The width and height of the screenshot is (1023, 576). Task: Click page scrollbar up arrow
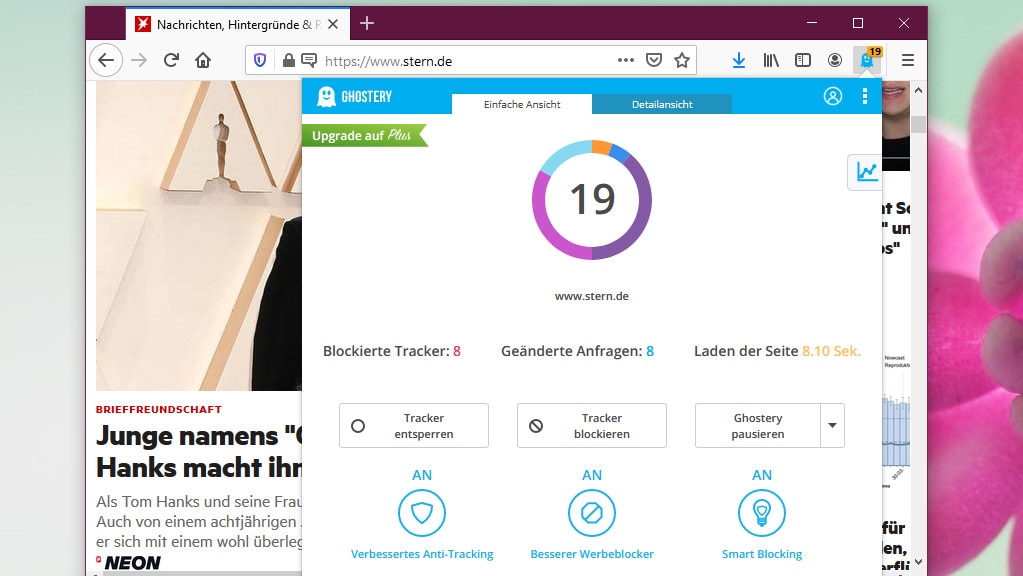919,91
